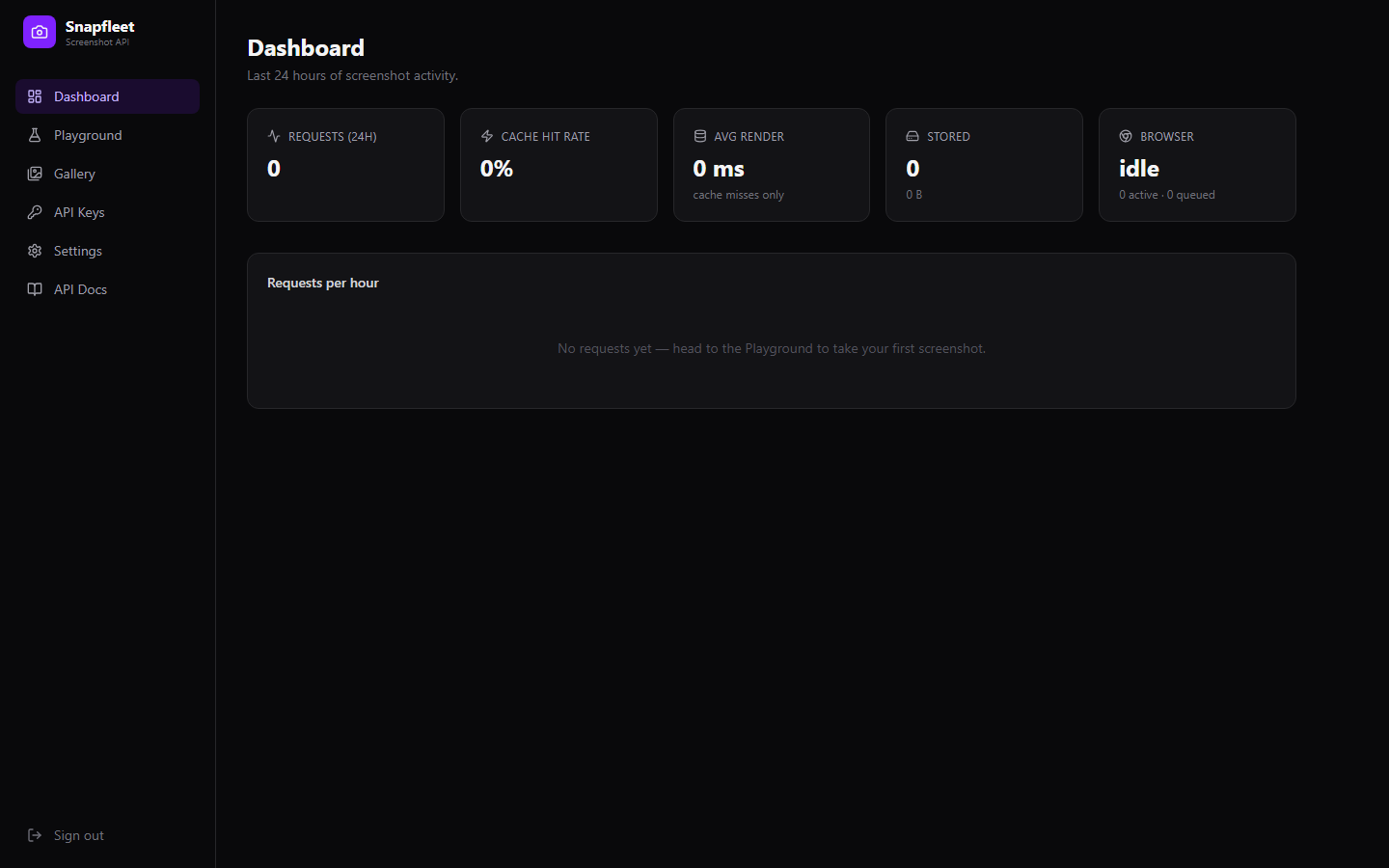The height and width of the screenshot is (868, 1389).
Task: Click the API Keys key icon
Action: [35, 212]
